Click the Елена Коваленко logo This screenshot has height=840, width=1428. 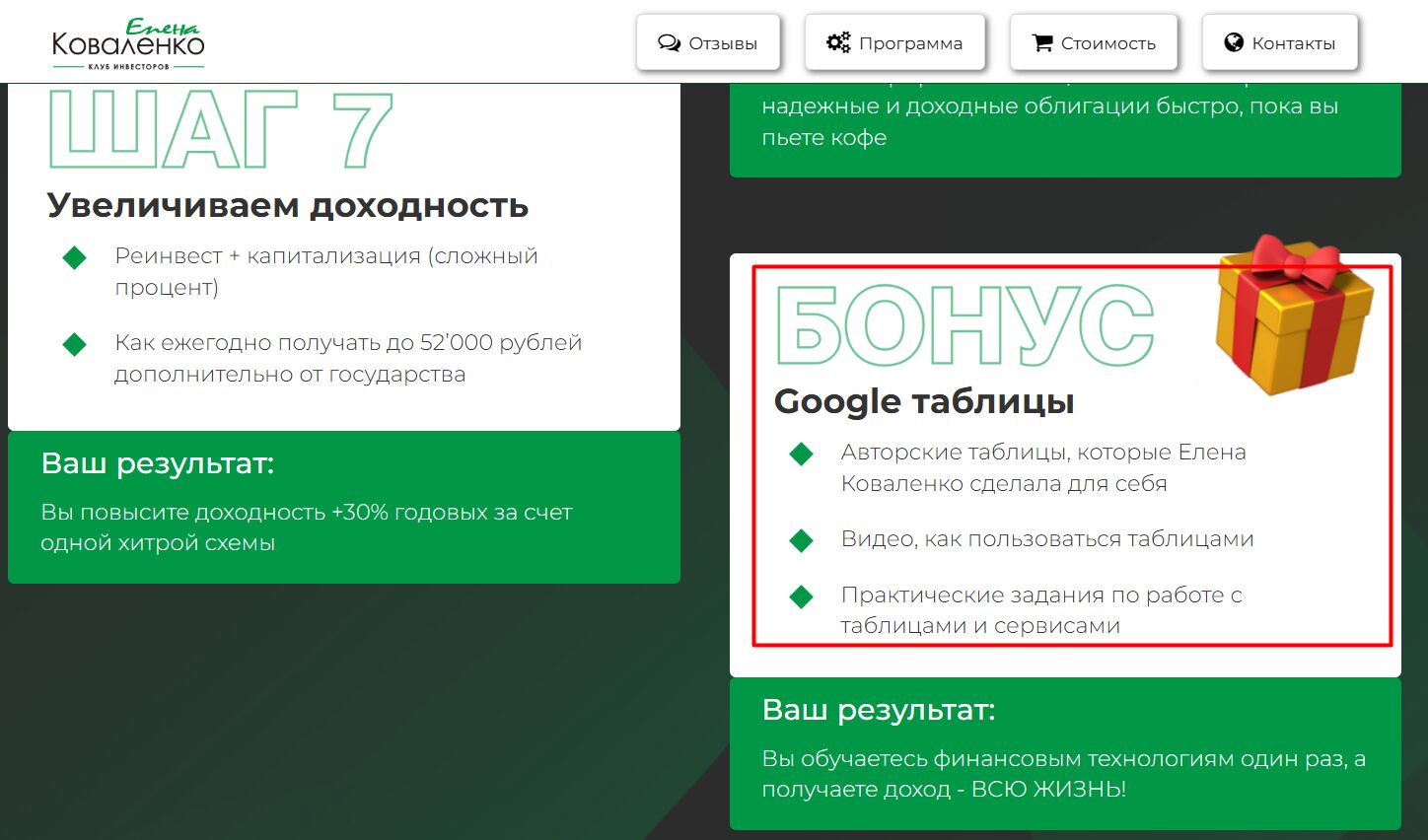pyautogui.click(x=128, y=44)
